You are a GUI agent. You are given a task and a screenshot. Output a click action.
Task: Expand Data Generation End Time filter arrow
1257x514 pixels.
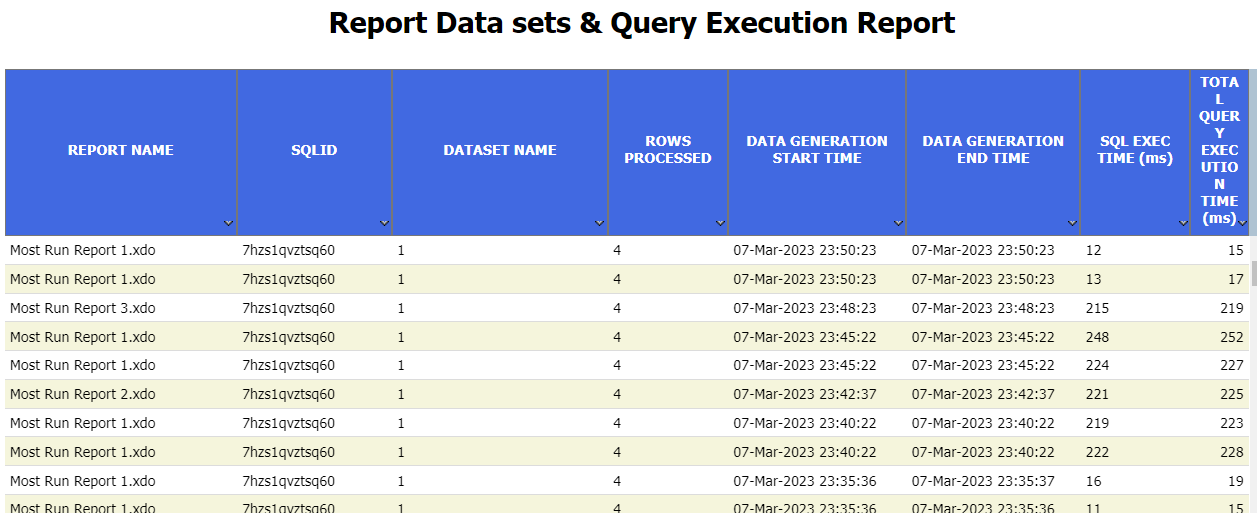click(x=1072, y=223)
